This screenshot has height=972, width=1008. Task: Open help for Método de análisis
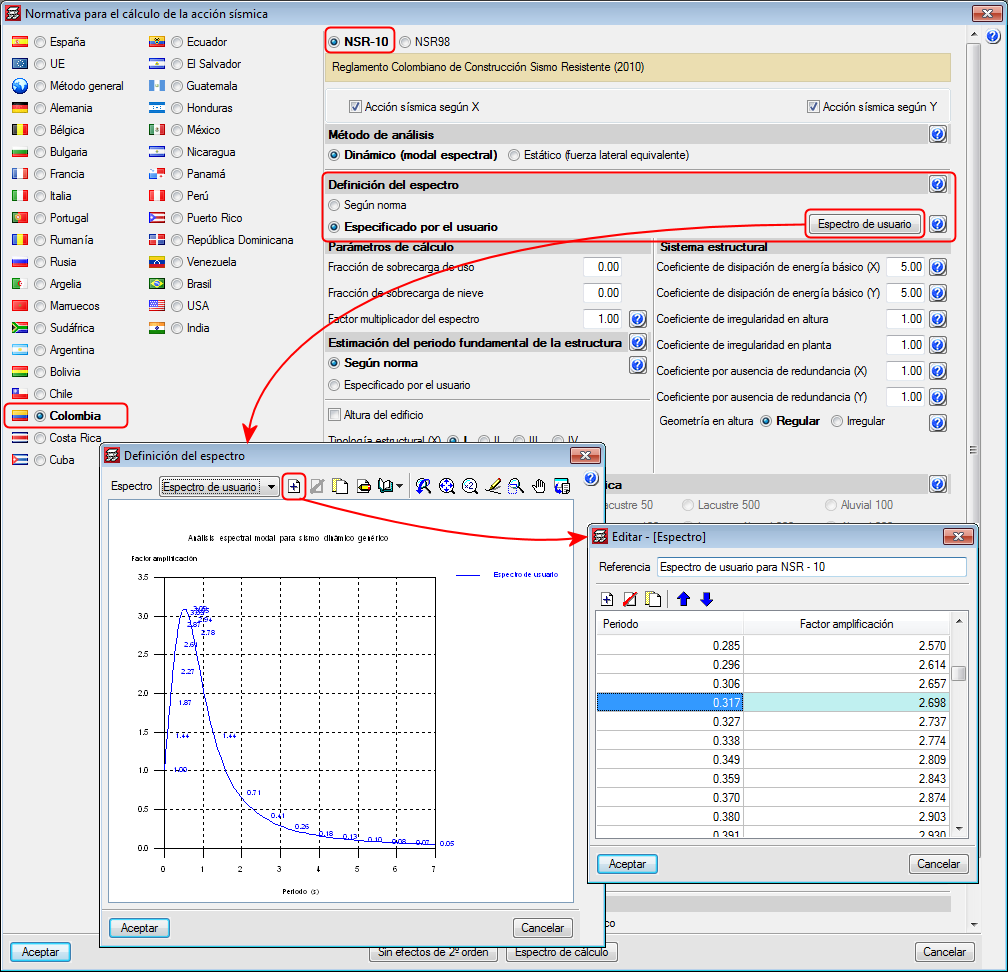(938, 134)
